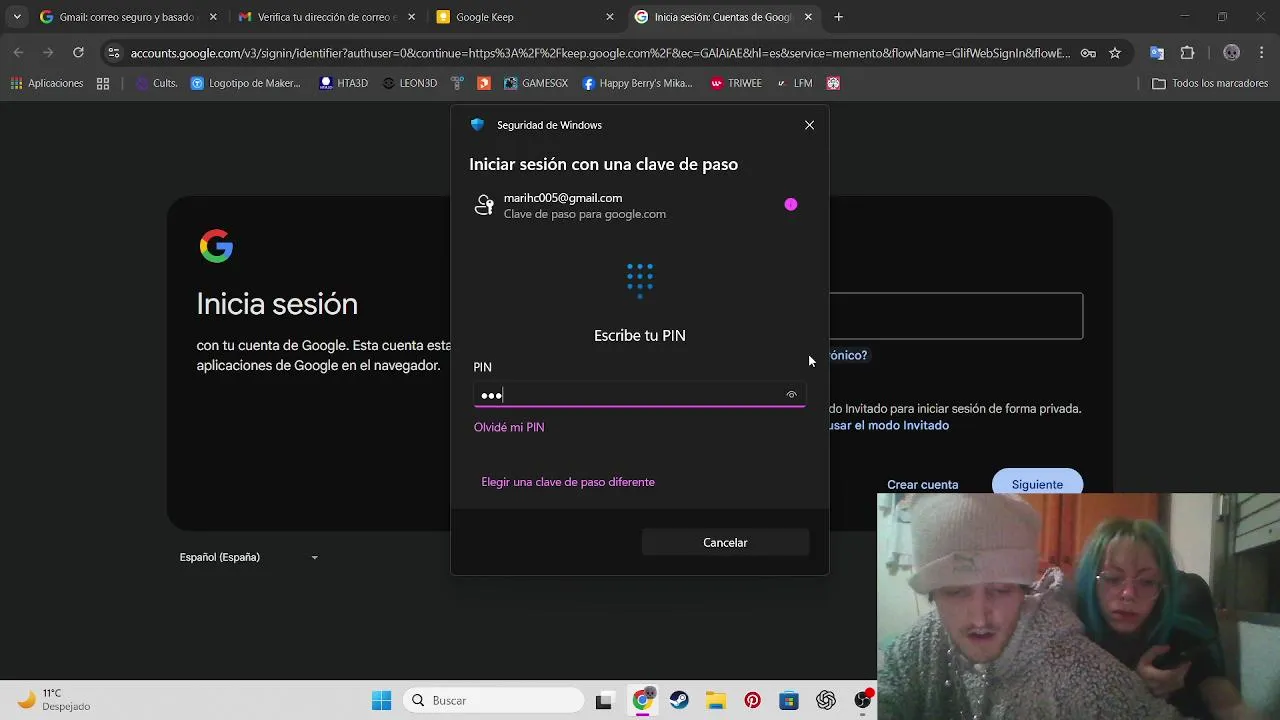Open the Cults bookmark

(157, 83)
